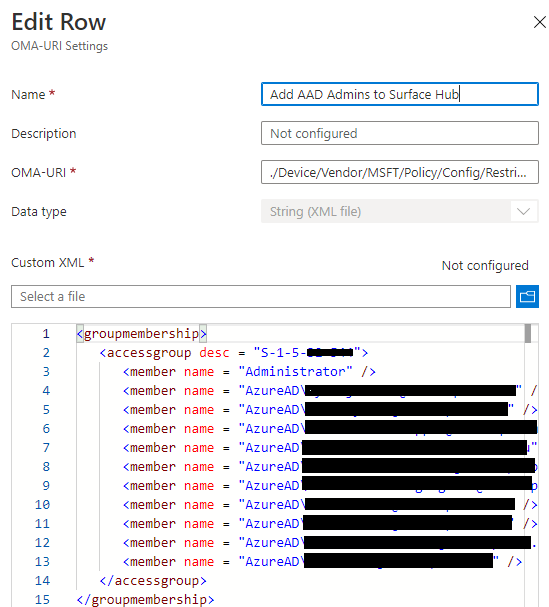Click the AzureAD member on line 13

[322, 562]
